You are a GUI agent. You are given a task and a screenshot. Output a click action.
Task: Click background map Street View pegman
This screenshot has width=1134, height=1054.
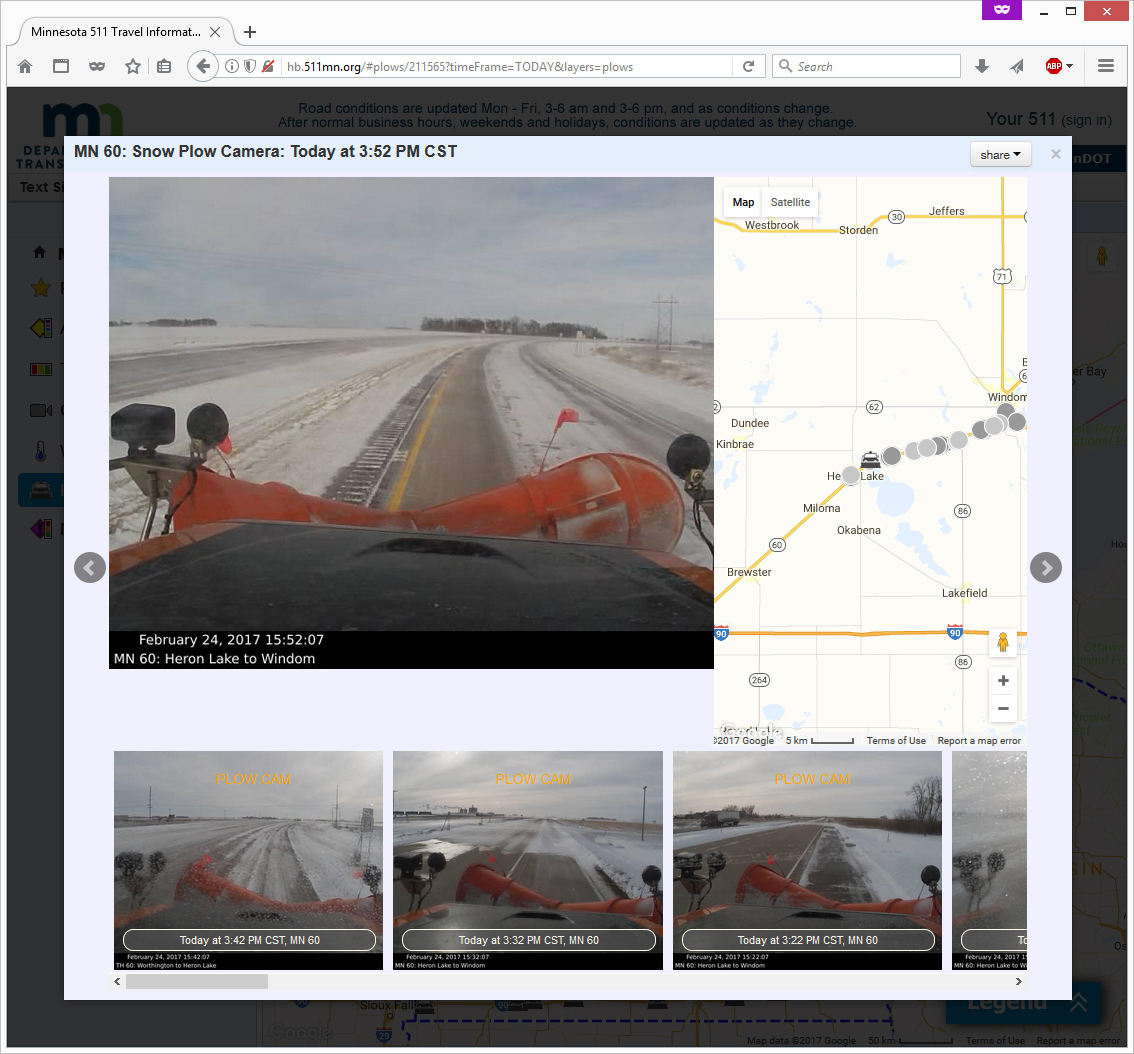pos(1101,256)
